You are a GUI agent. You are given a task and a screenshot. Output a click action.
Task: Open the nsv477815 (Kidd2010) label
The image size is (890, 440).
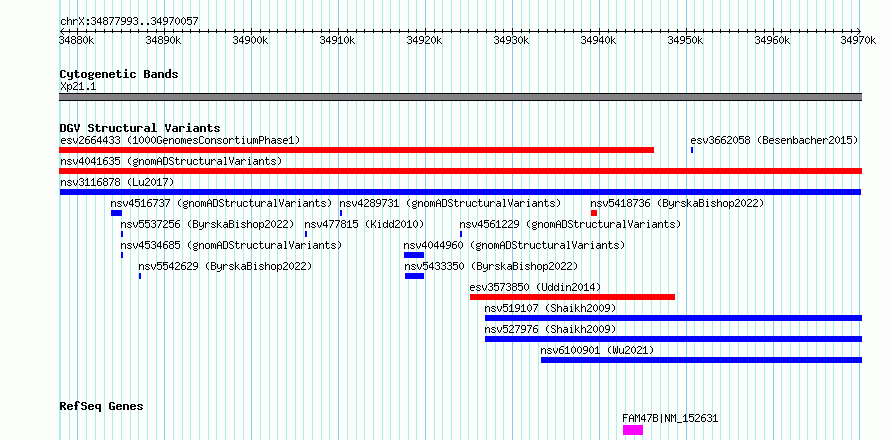click(364, 224)
